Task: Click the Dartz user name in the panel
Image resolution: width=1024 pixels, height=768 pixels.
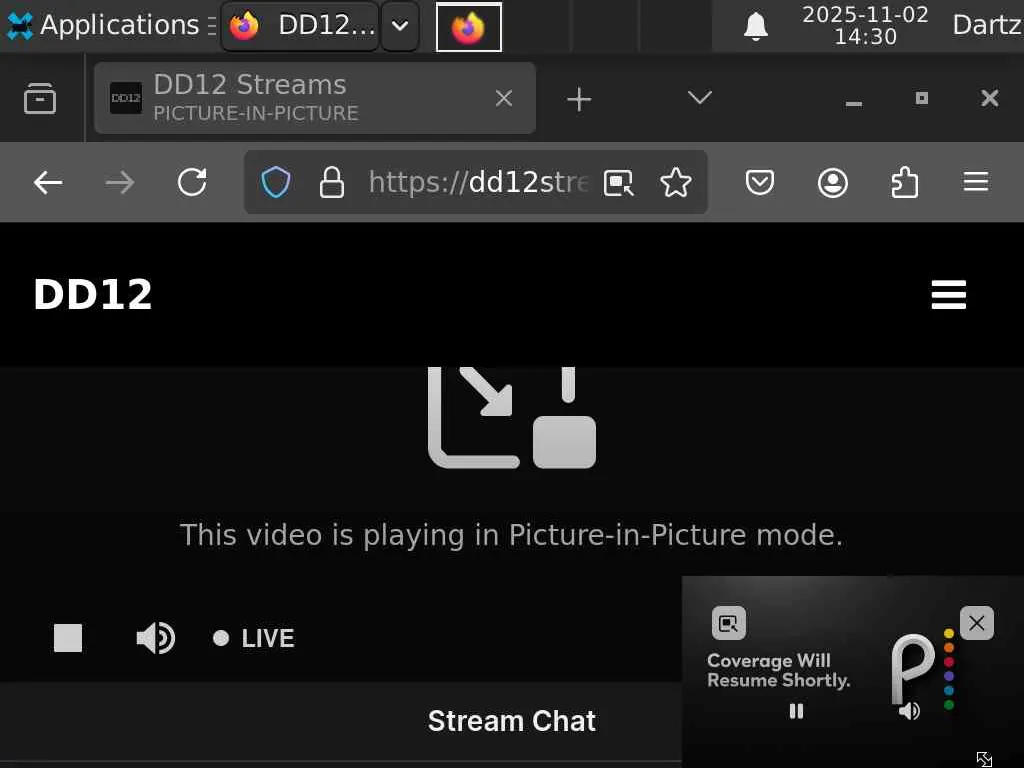Action: click(987, 25)
